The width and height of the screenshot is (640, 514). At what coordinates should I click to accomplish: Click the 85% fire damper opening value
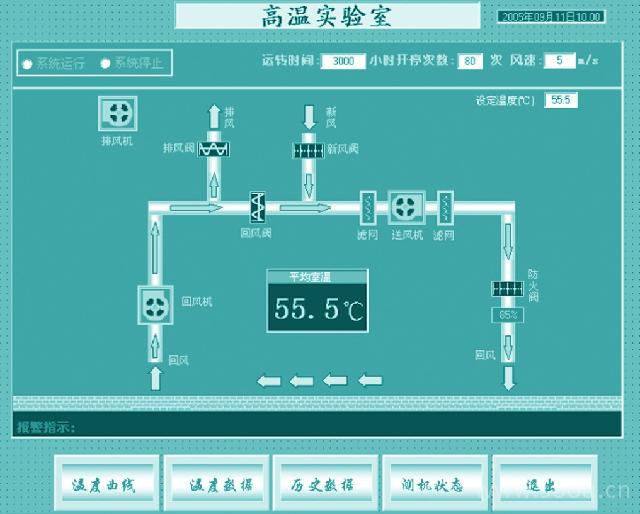click(508, 315)
